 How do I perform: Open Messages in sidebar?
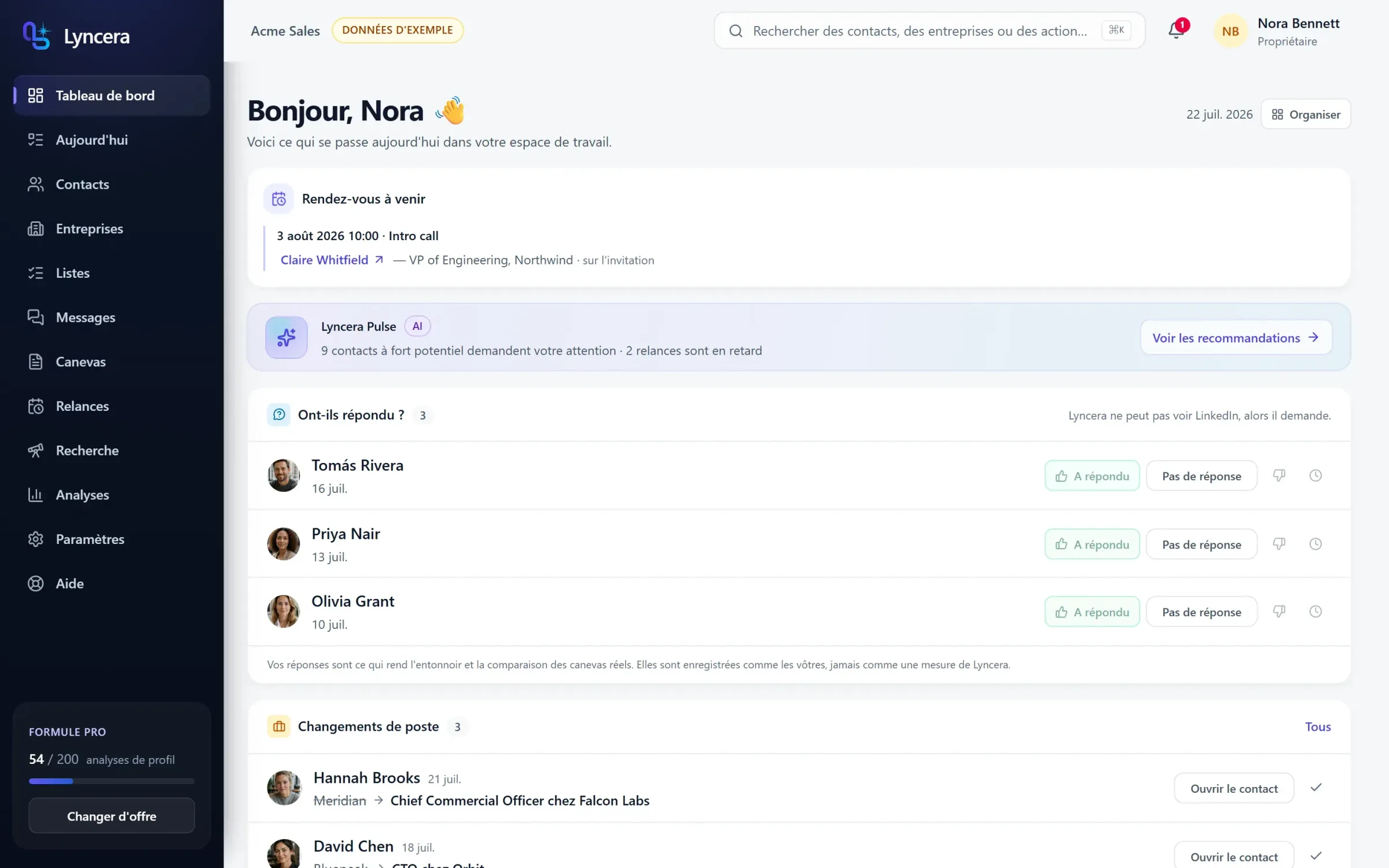pos(112,318)
